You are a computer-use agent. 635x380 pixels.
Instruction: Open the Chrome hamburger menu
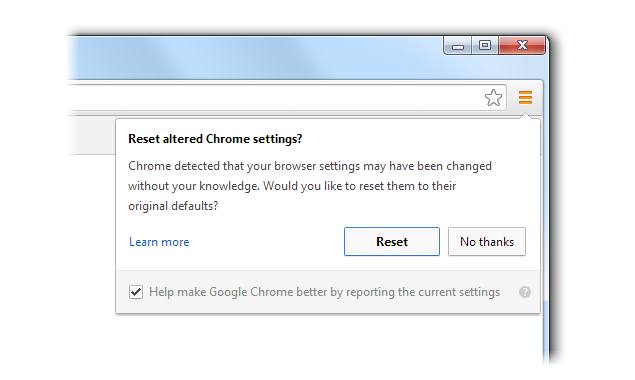[x=525, y=97]
